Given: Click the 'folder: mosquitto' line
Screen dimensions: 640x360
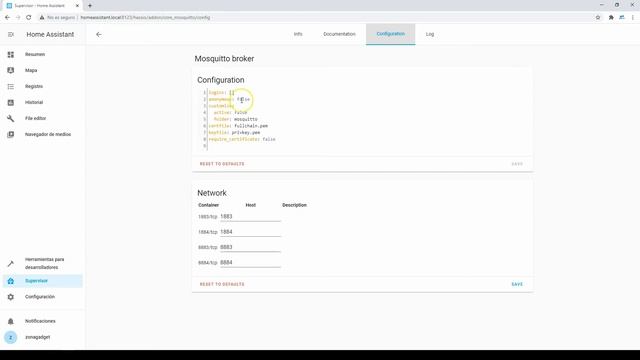Looking at the screenshot, I should tap(236, 119).
